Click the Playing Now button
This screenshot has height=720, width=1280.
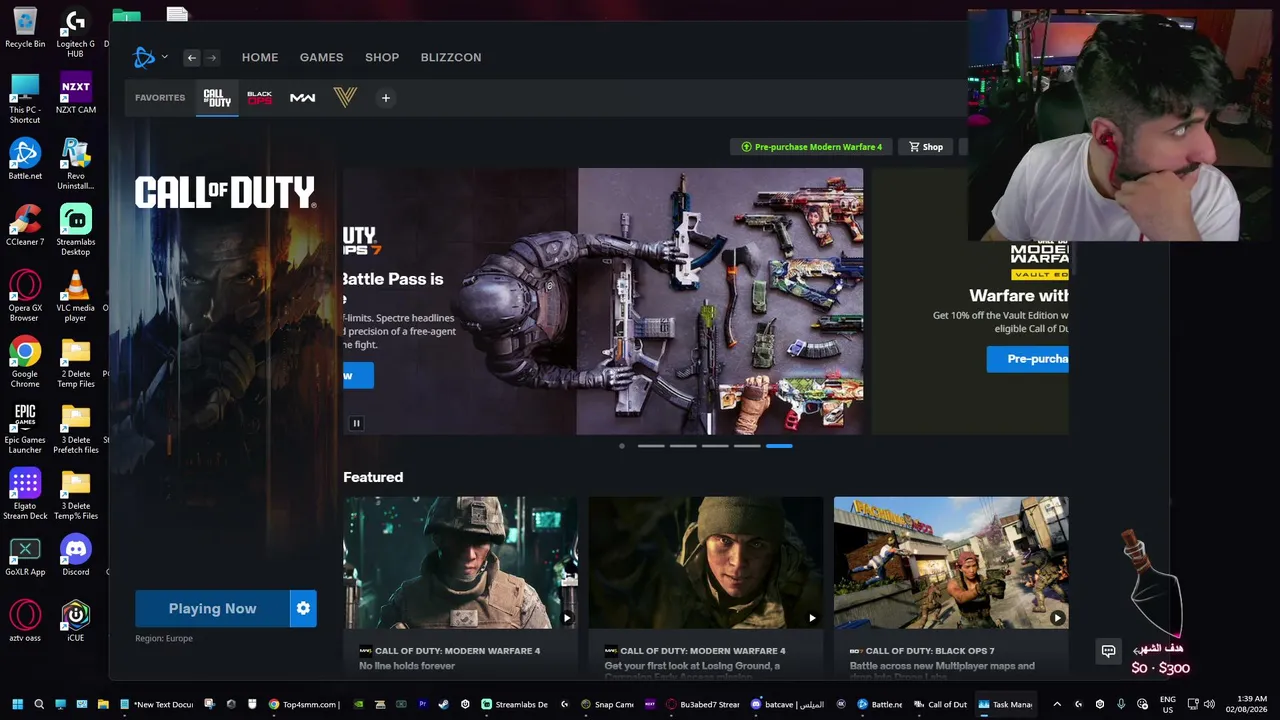pyautogui.click(x=212, y=609)
